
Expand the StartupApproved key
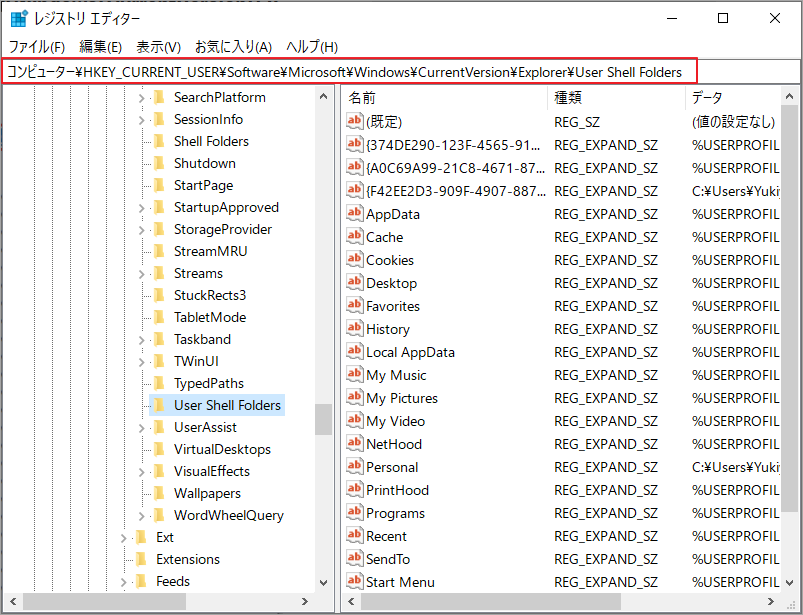[141, 208]
